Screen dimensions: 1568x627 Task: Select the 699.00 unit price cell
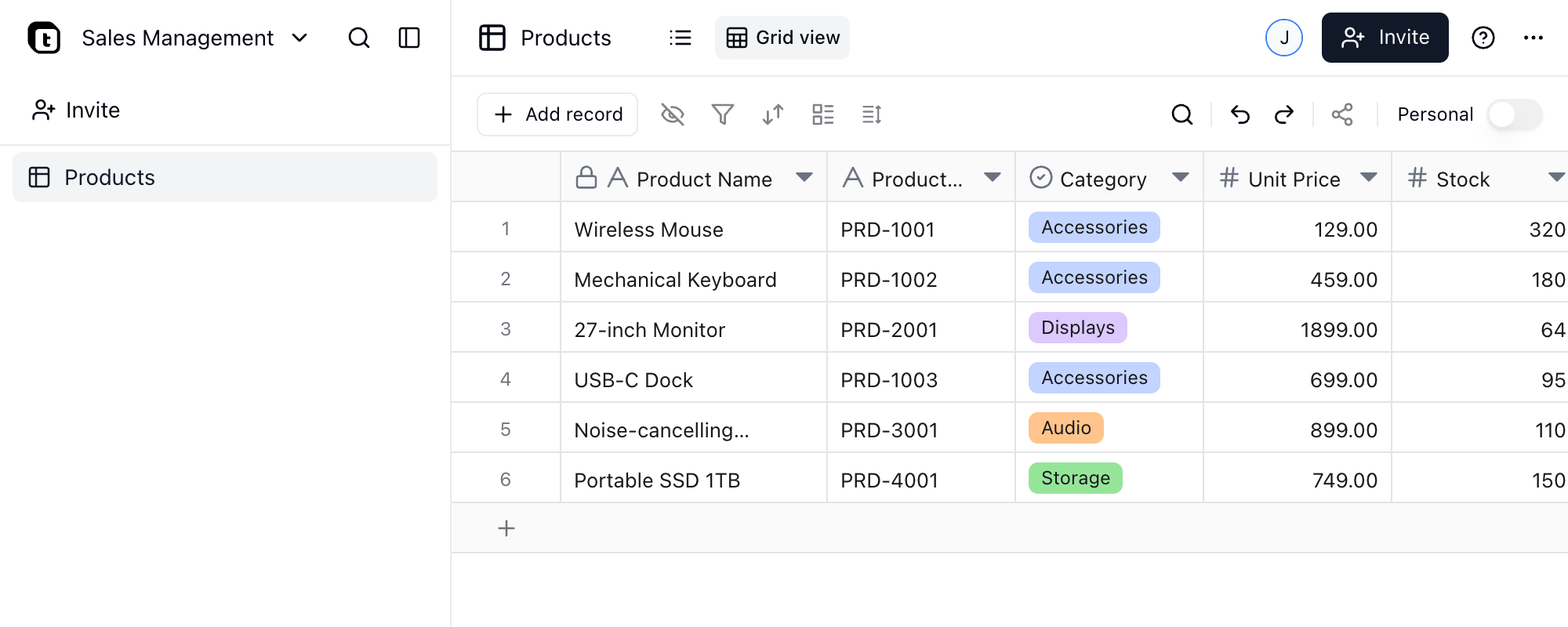(x=1298, y=378)
